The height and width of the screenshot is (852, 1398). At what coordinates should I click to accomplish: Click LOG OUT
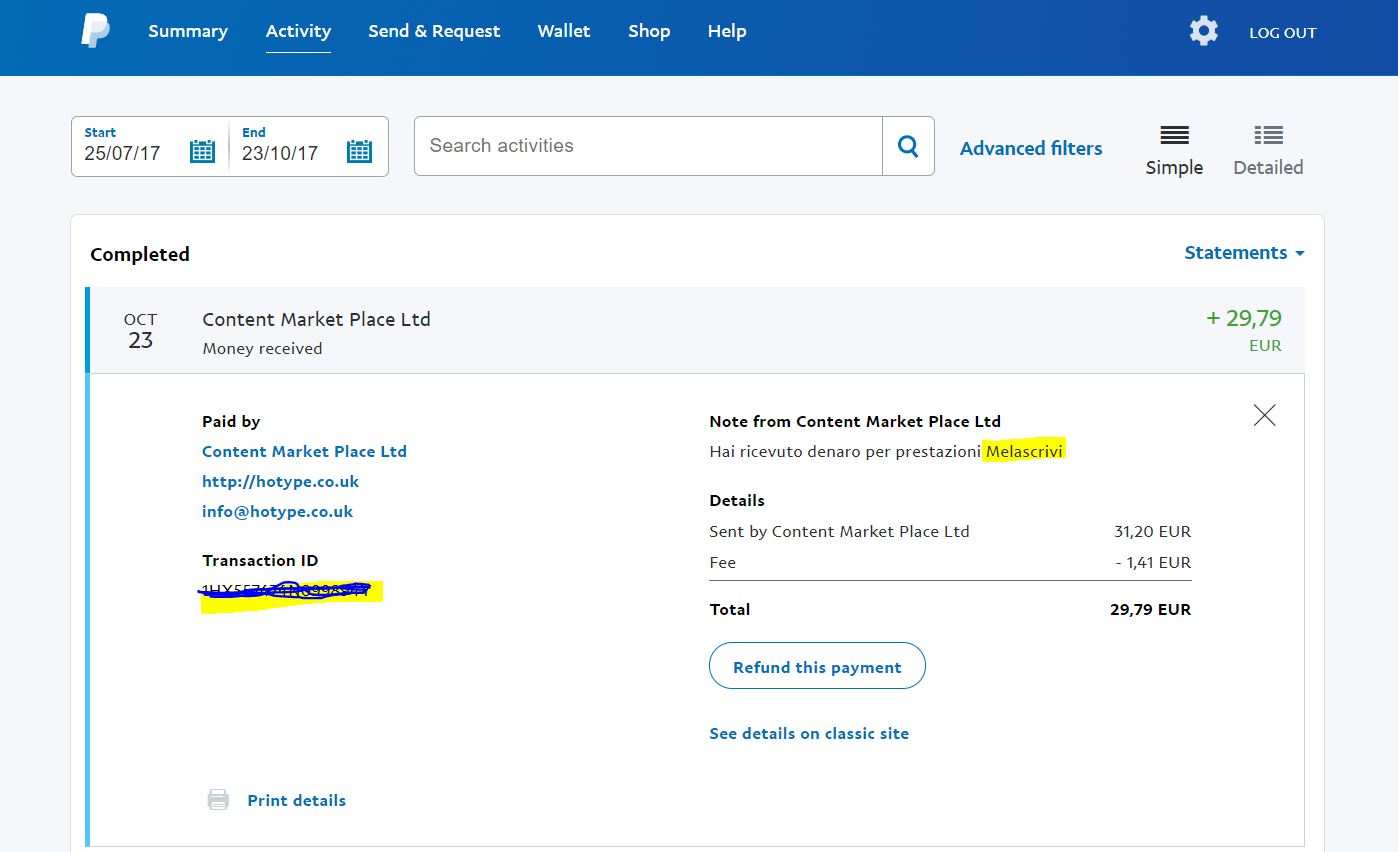pos(1283,33)
